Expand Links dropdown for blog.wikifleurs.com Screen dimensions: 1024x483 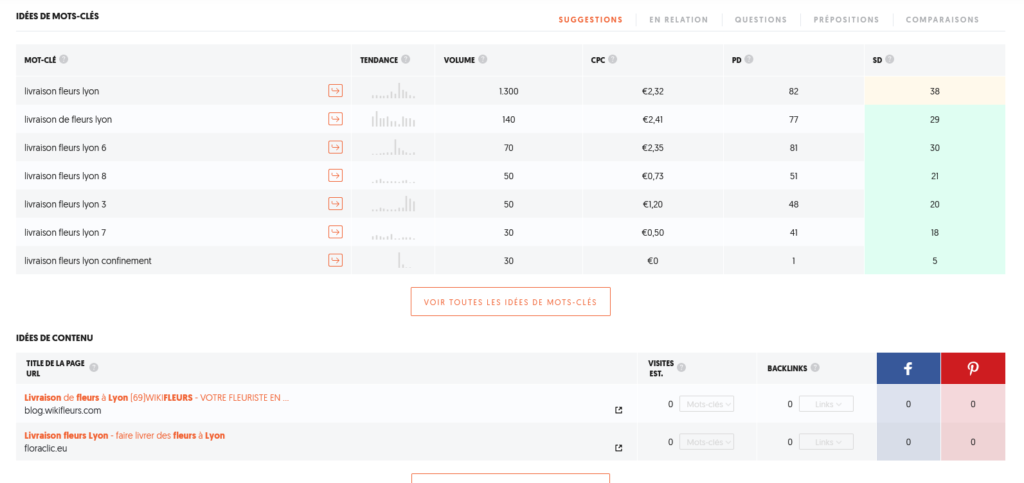[826, 404]
